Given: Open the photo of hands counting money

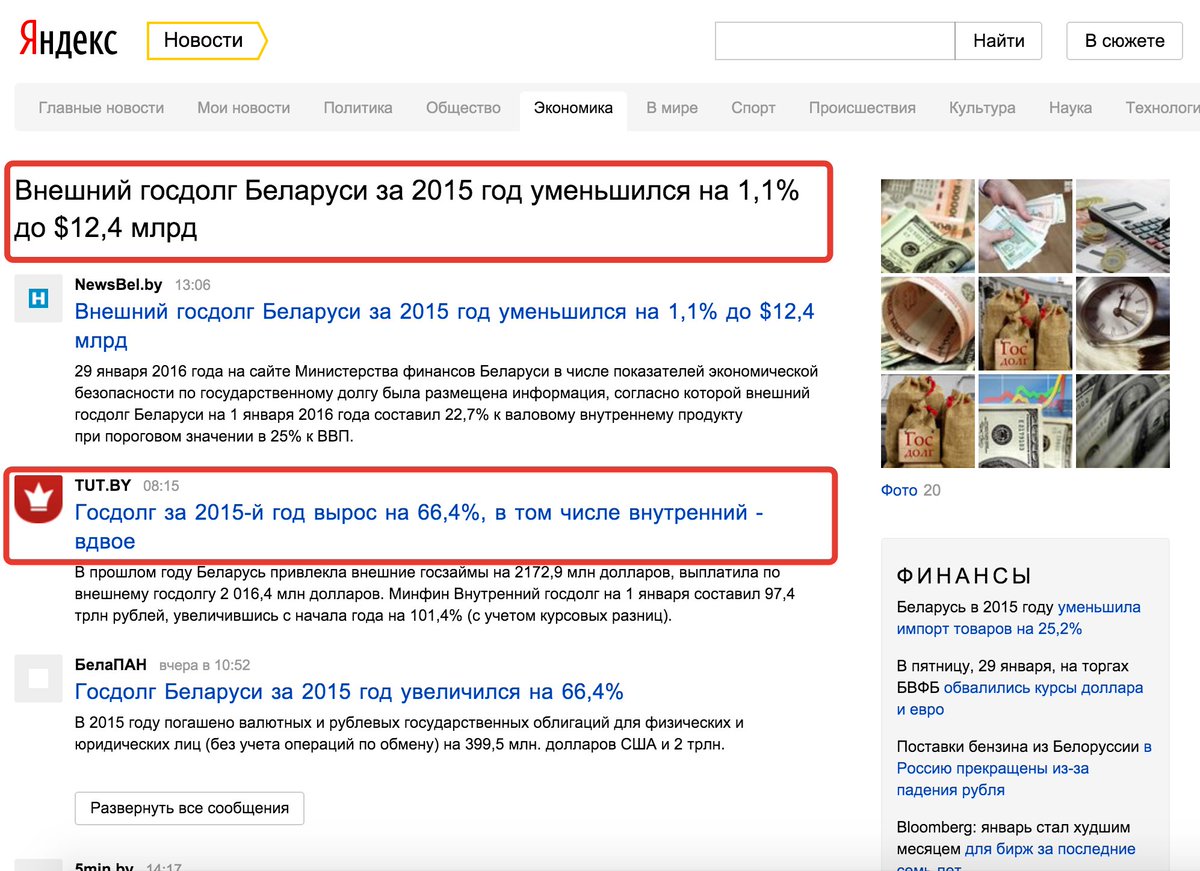Looking at the screenshot, I should click(x=1025, y=225).
